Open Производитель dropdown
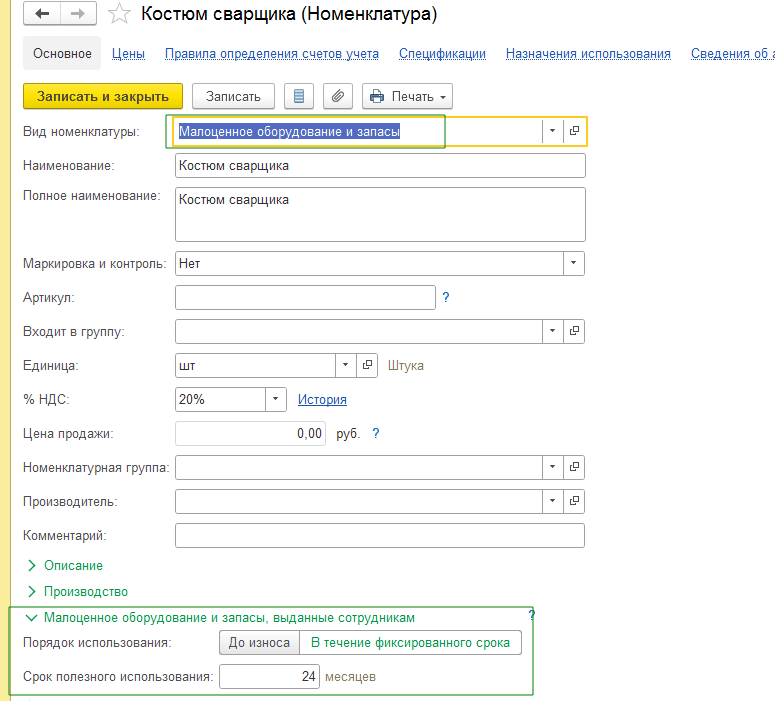 coord(553,501)
